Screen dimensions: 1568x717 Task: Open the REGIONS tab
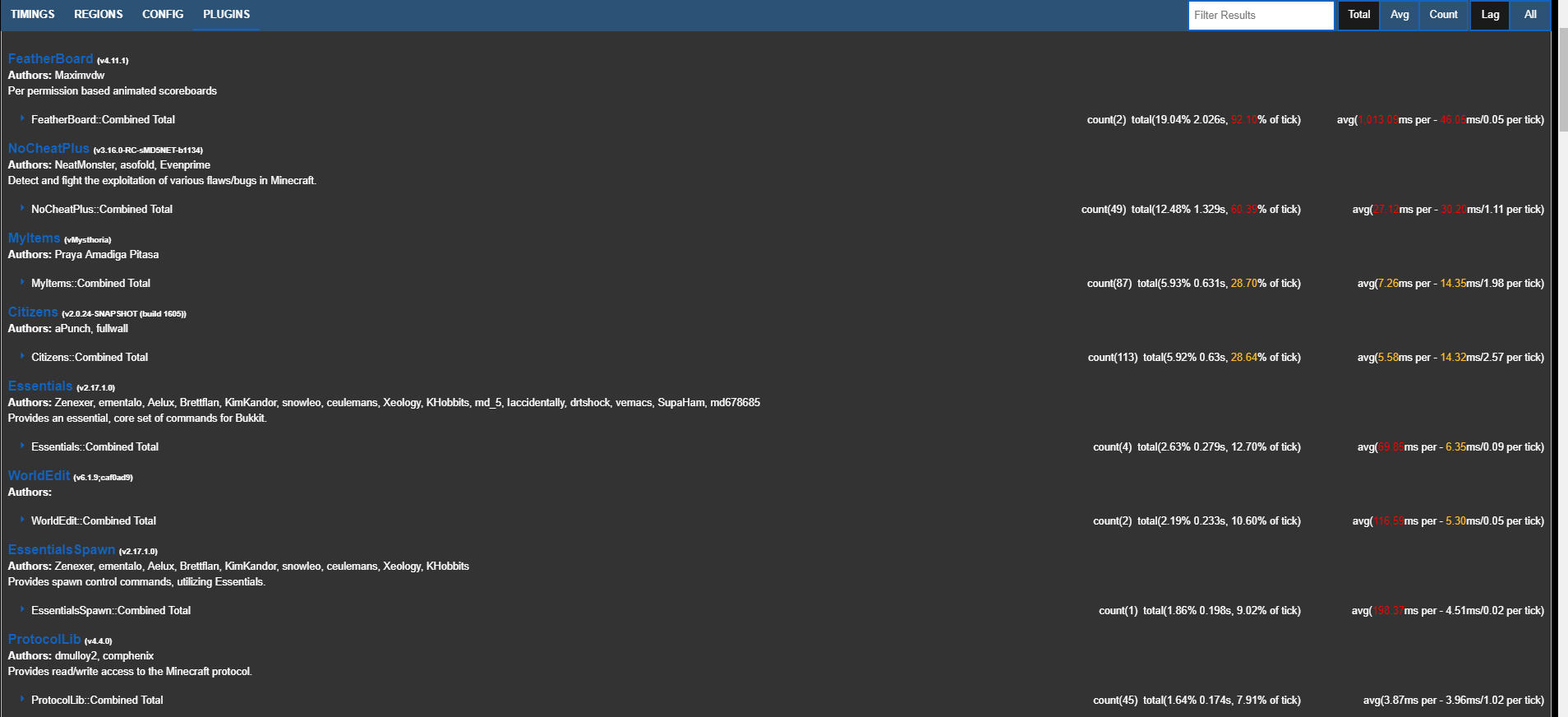pyautogui.click(x=99, y=15)
